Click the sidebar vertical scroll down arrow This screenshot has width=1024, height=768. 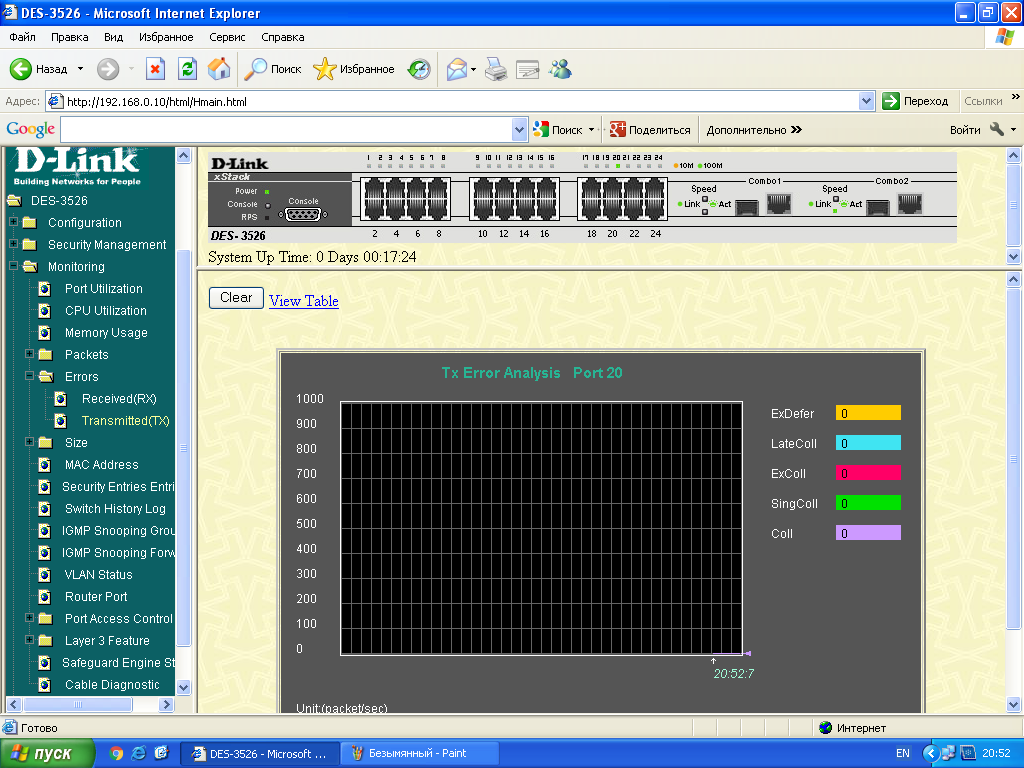184,687
